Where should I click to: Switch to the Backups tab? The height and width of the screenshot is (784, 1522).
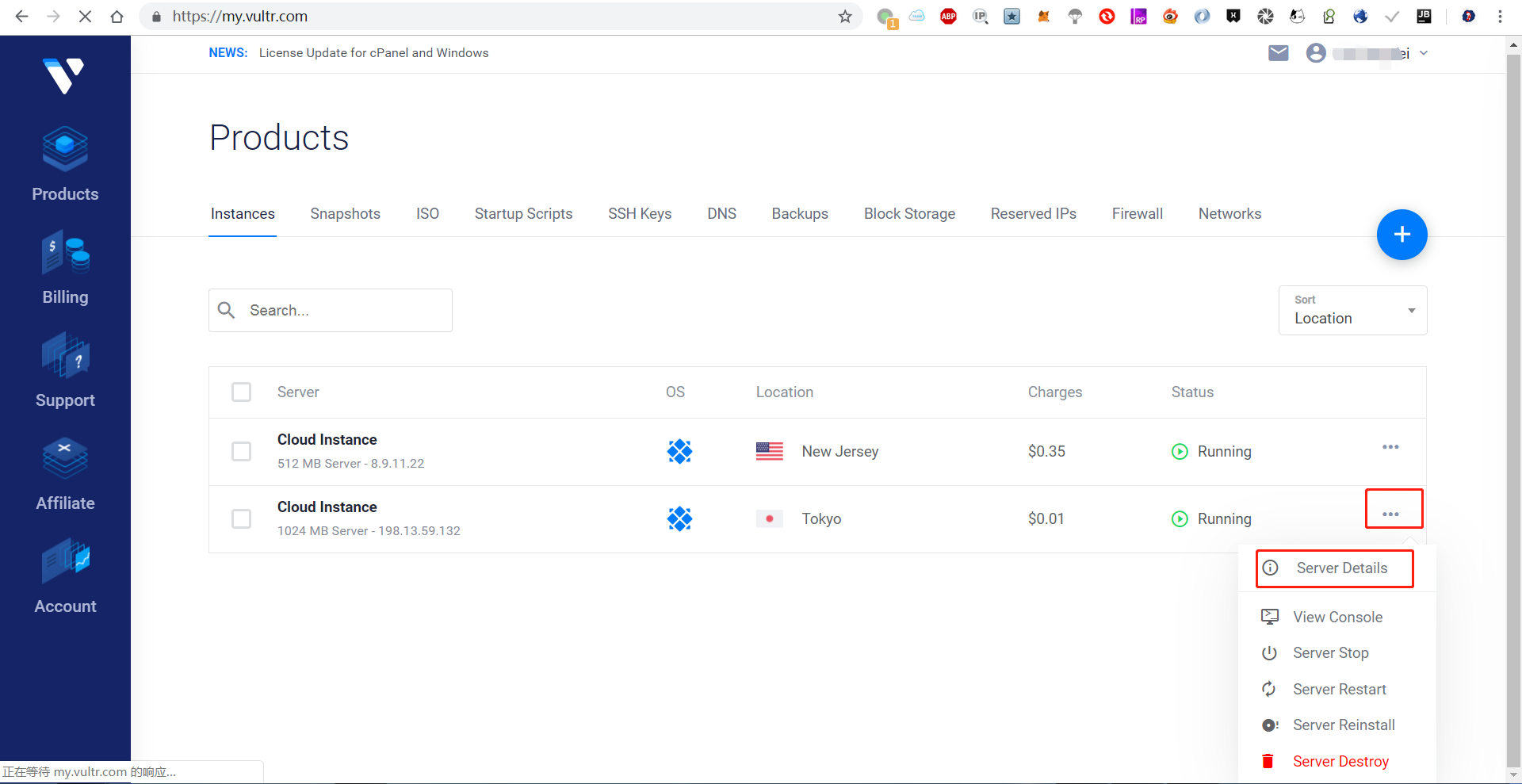pos(800,214)
